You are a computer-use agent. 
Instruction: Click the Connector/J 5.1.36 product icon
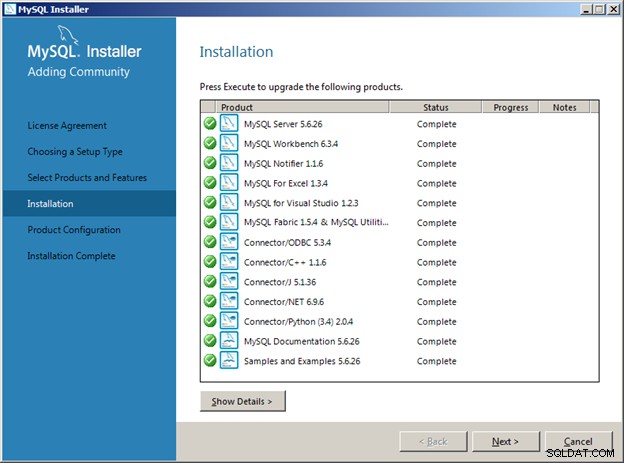pos(229,281)
